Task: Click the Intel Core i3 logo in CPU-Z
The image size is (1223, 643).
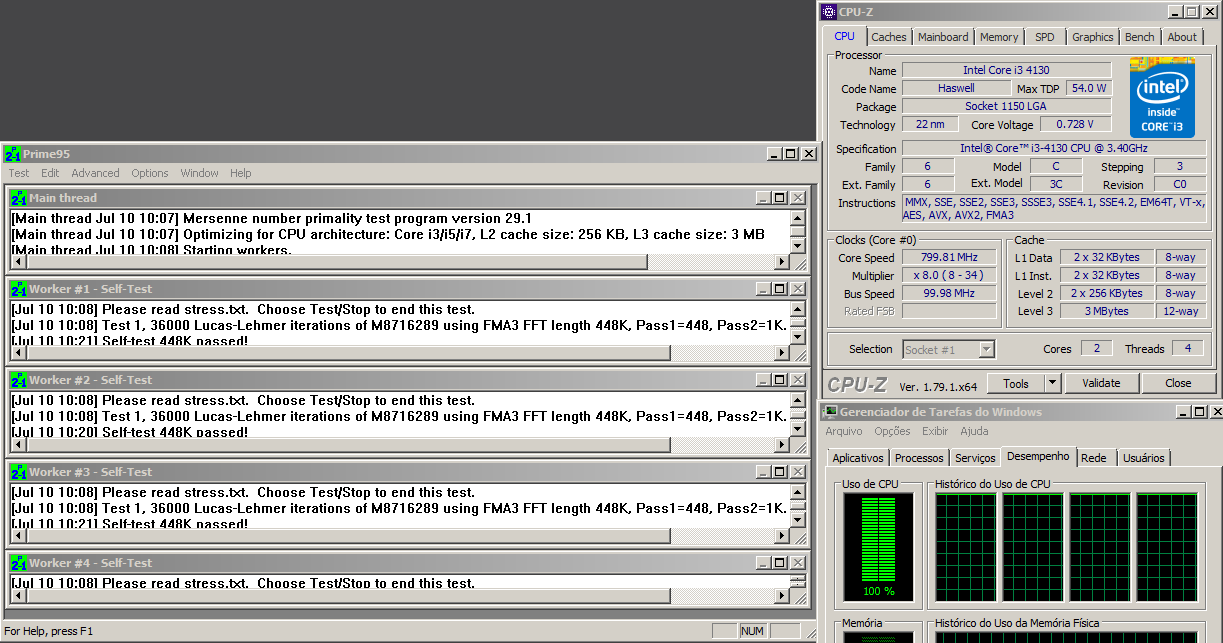Action: (x=1162, y=97)
